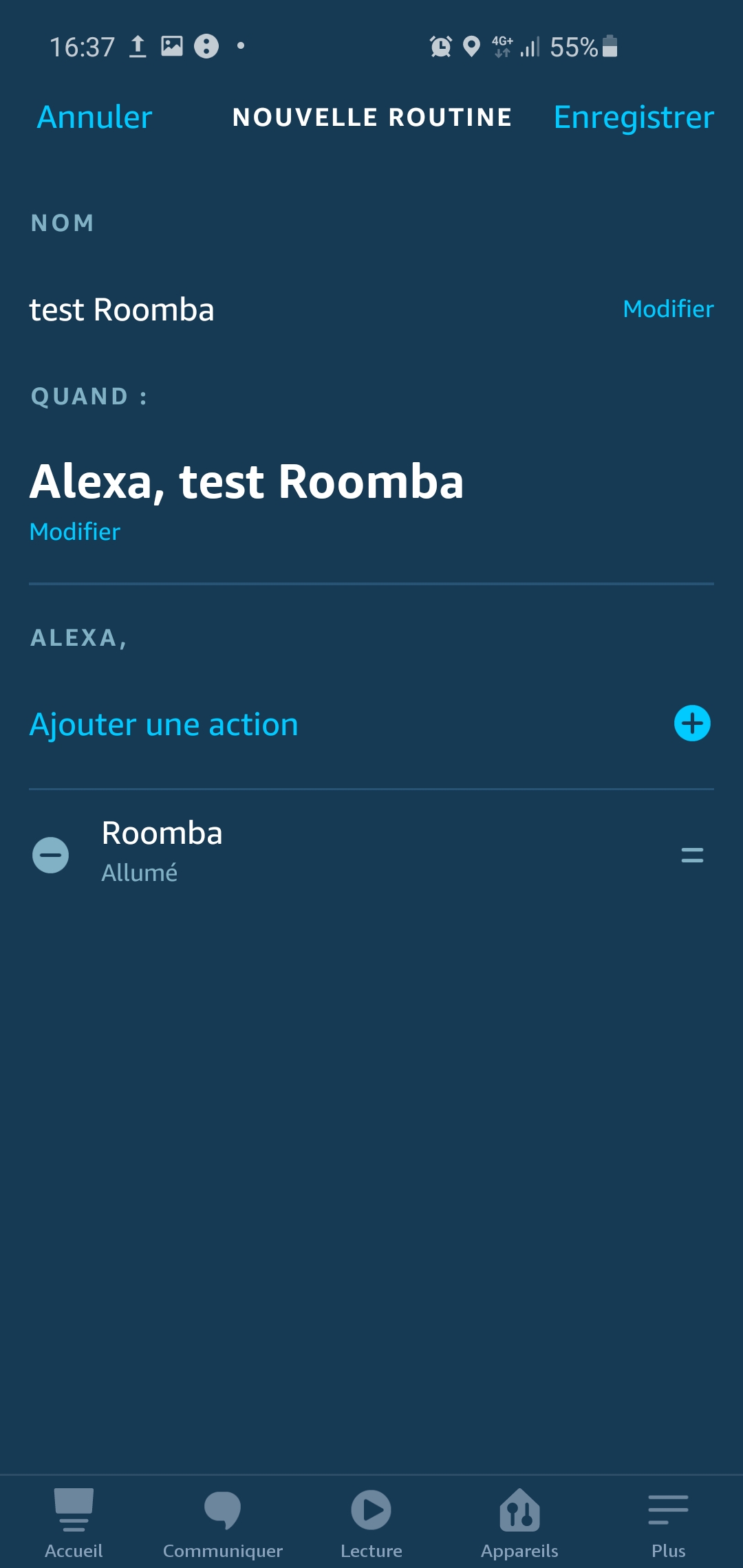Image resolution: width=743 pixels, height=1568 pixels.
Task: Tap the plus icon to add action
Action: coord(692,723)
